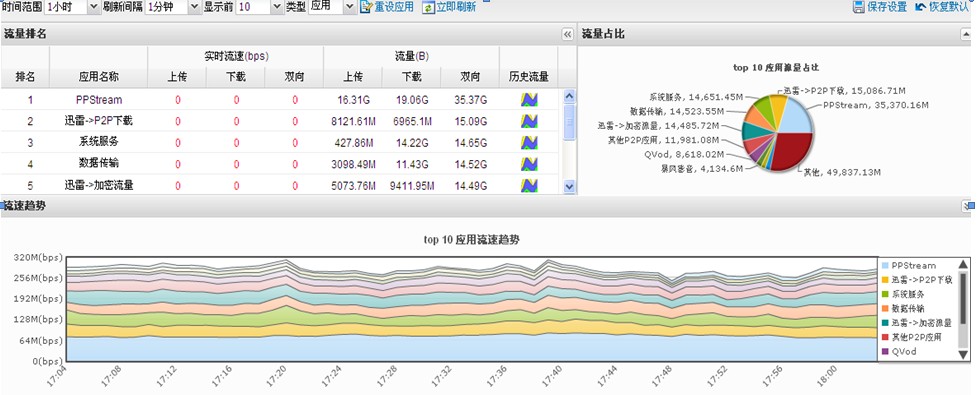Click the 流速趋势 panel title

click(x=24, y=205)
